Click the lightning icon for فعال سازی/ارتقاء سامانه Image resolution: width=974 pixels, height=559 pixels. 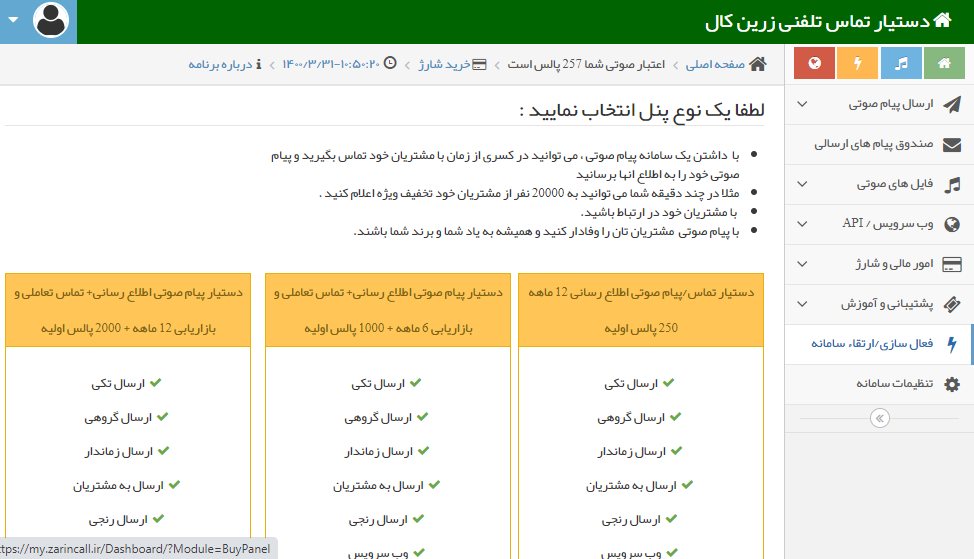(x=952, y=344)
